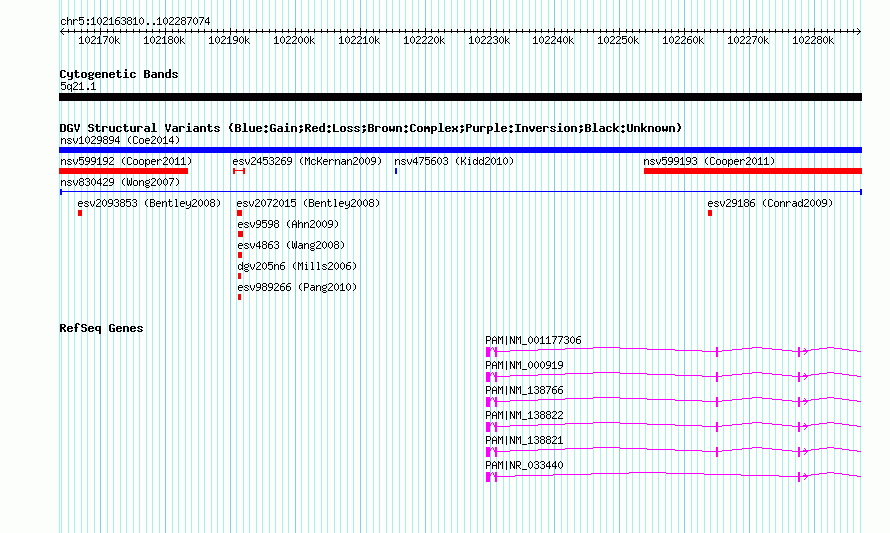Click the red esv2453269 bracket glyph

pos(239,171)
